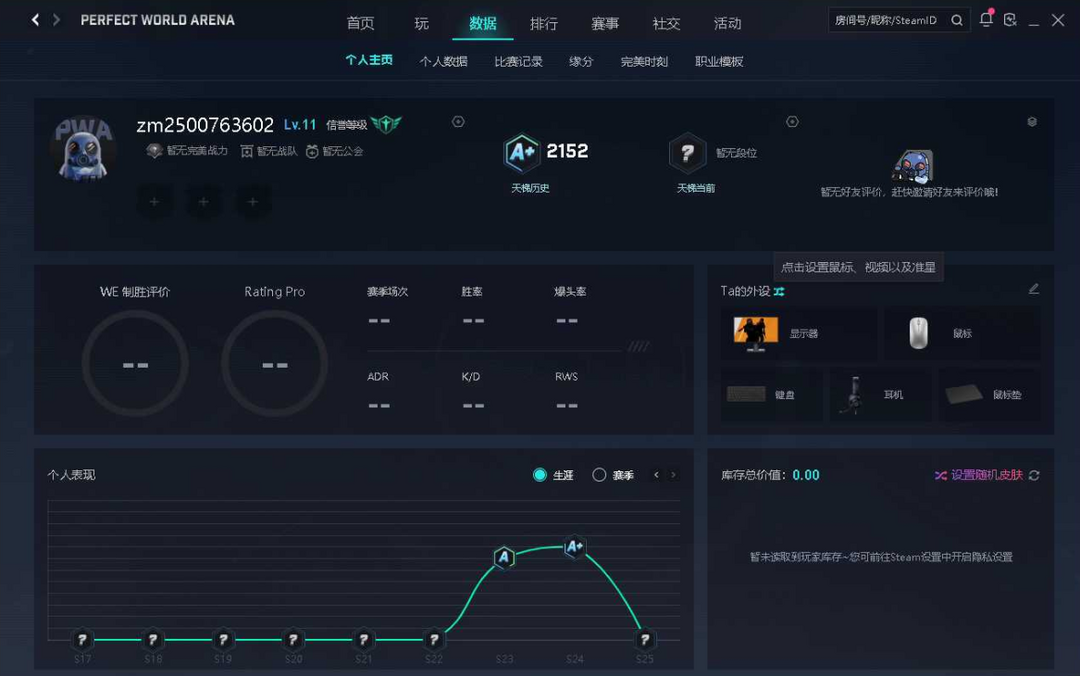The height and width of the screenshot is (676, 1080).
Task: Open the 鼠标垫 peripheral card
Action: [x=990, y=395]
